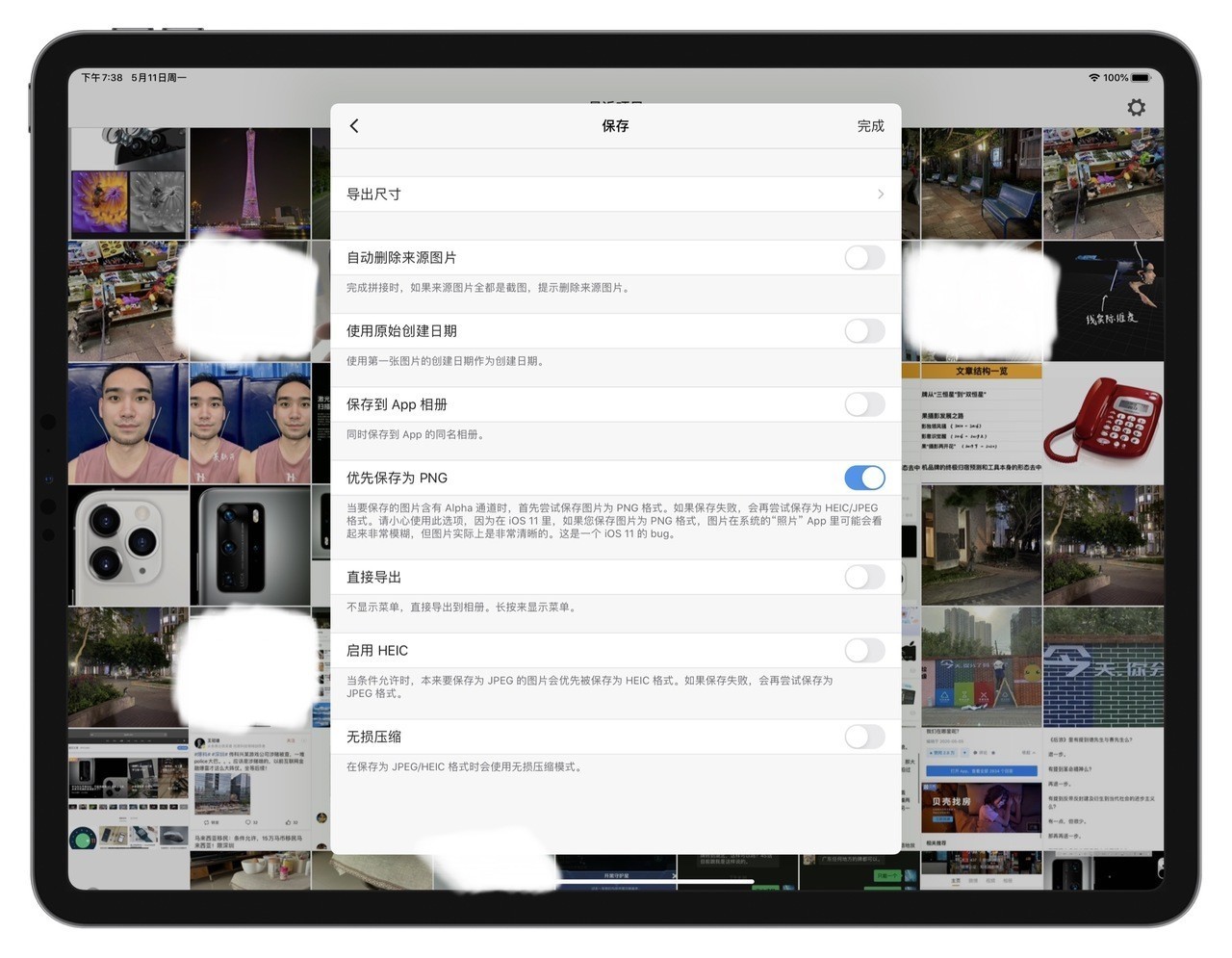The image size is (1232, 958).
Task: Open the 导出尺寸 disclosure chevron
Action: [879, 194]
